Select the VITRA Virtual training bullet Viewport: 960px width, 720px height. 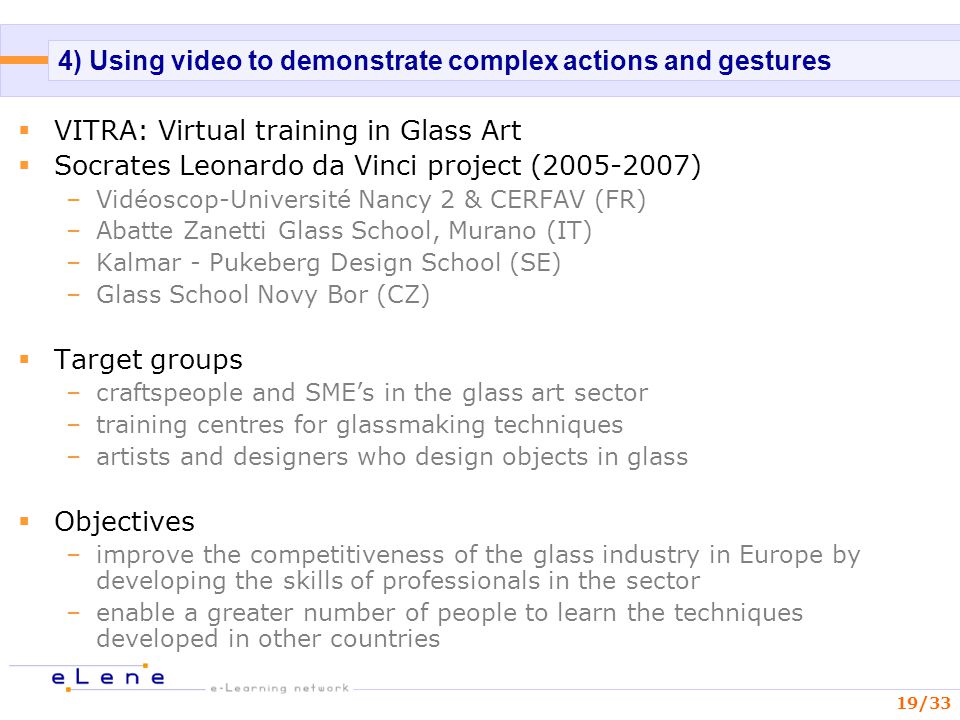coord(288,130)
